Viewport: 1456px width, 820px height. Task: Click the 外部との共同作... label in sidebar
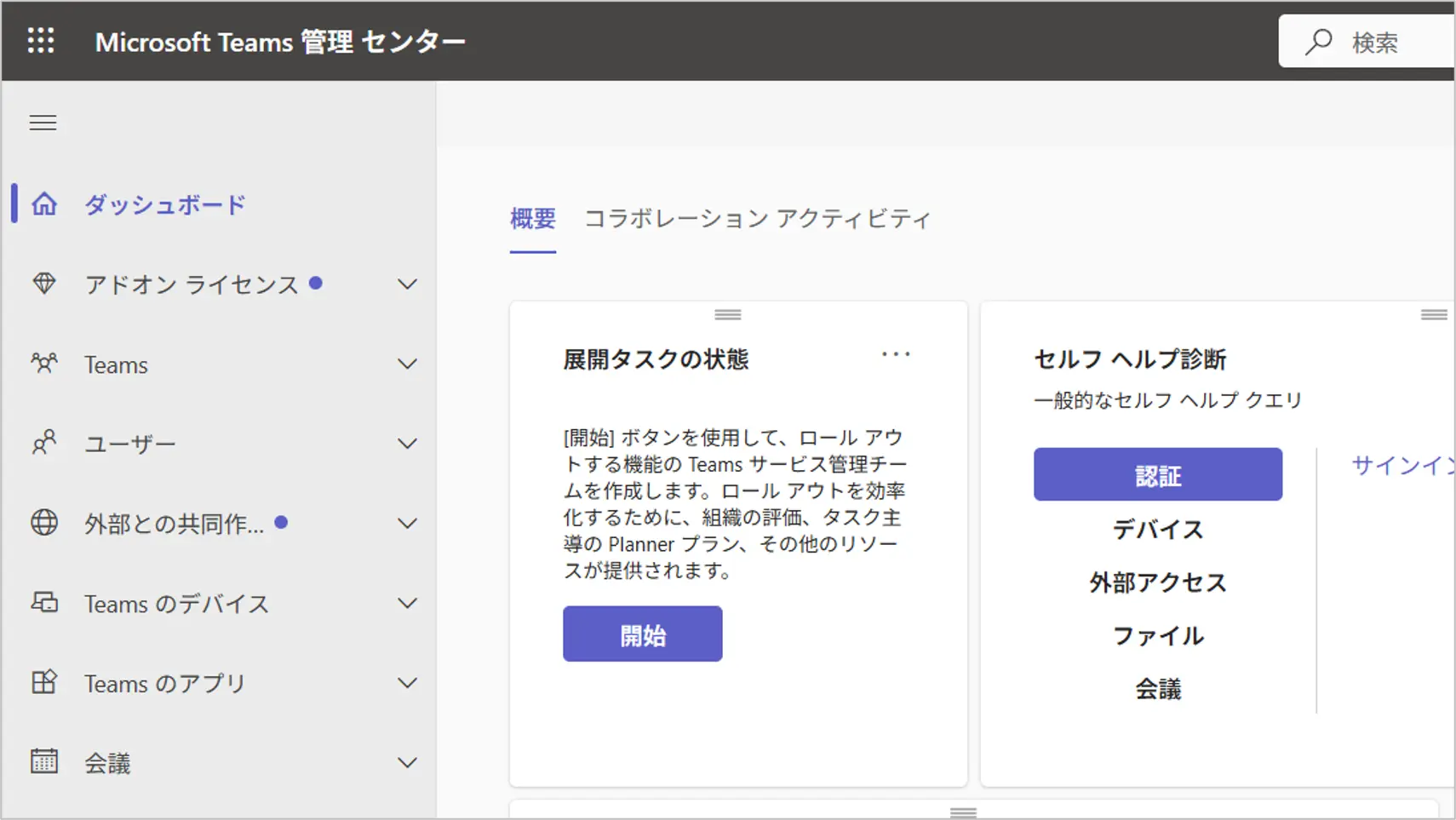tap(174, 524)
